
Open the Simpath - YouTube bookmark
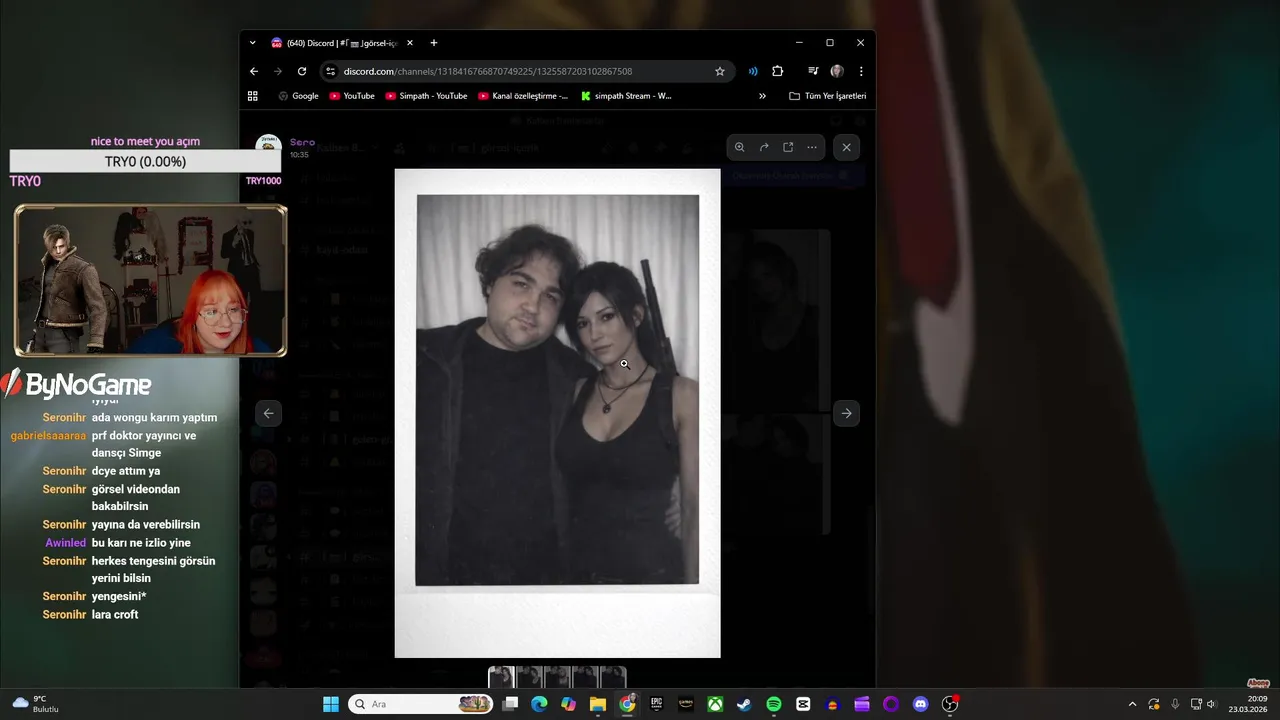427,96
